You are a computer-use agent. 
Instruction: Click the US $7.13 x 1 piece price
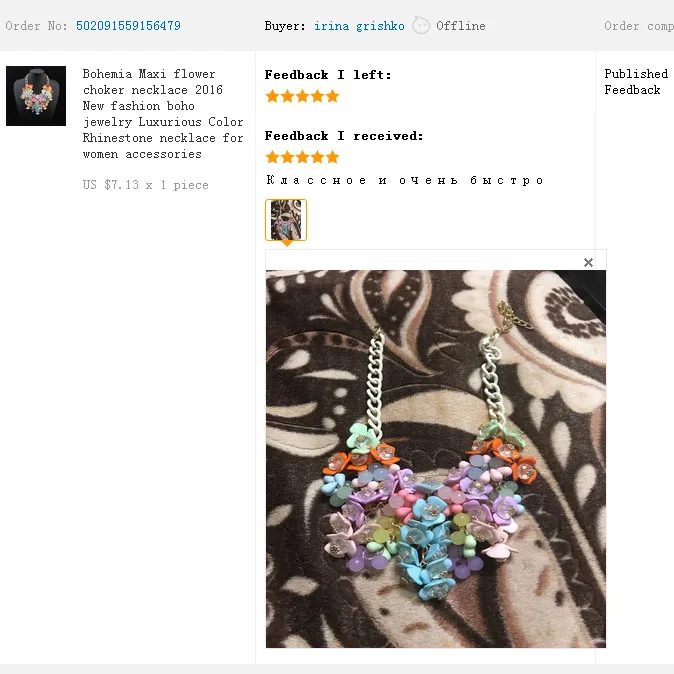point(146,185)
